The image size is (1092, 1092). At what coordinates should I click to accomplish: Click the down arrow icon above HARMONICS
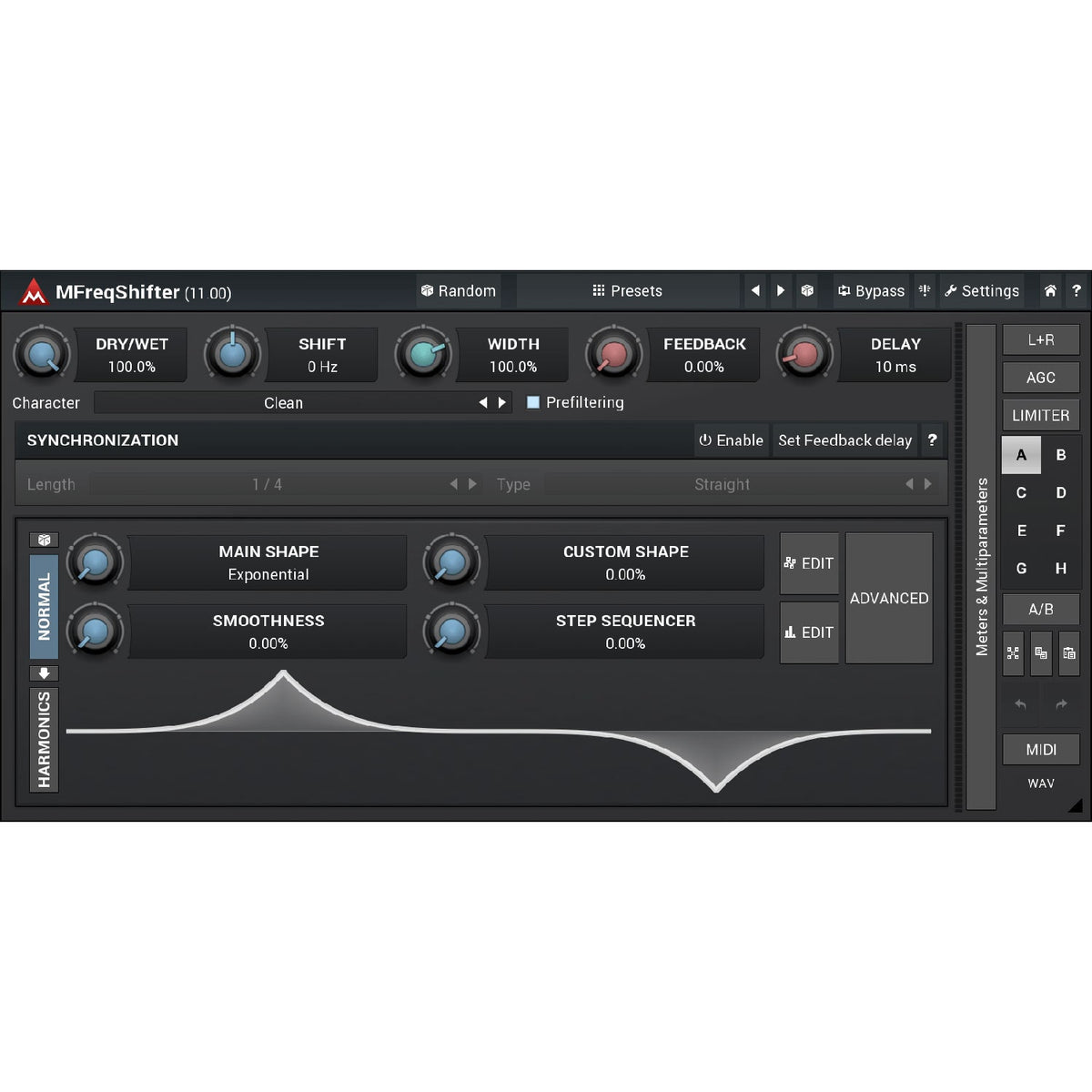[44, 673]
